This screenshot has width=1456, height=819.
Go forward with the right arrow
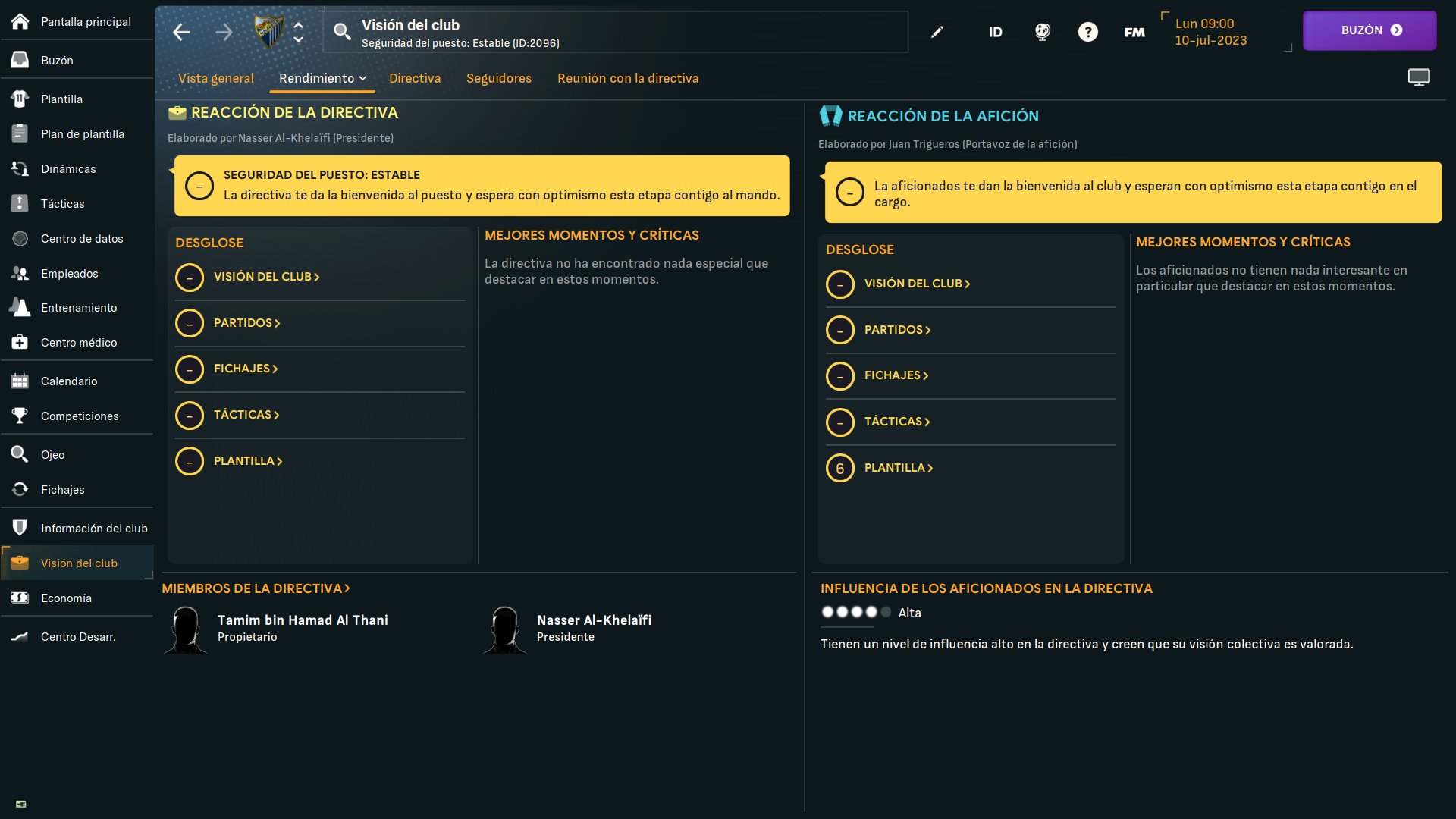(x=224, y=32)
